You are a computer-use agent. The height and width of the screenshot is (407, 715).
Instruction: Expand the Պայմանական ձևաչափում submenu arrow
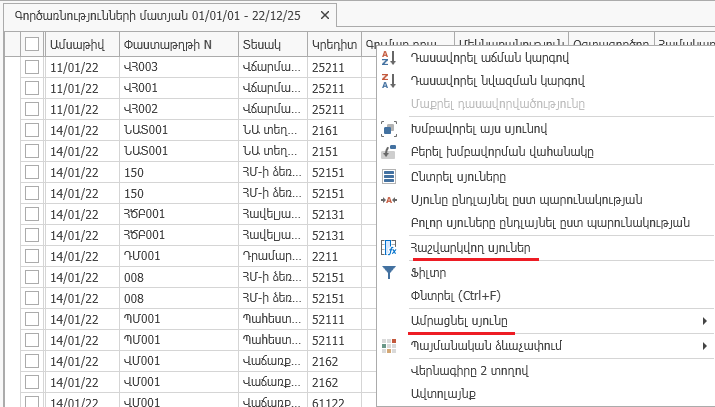[705, 345]
